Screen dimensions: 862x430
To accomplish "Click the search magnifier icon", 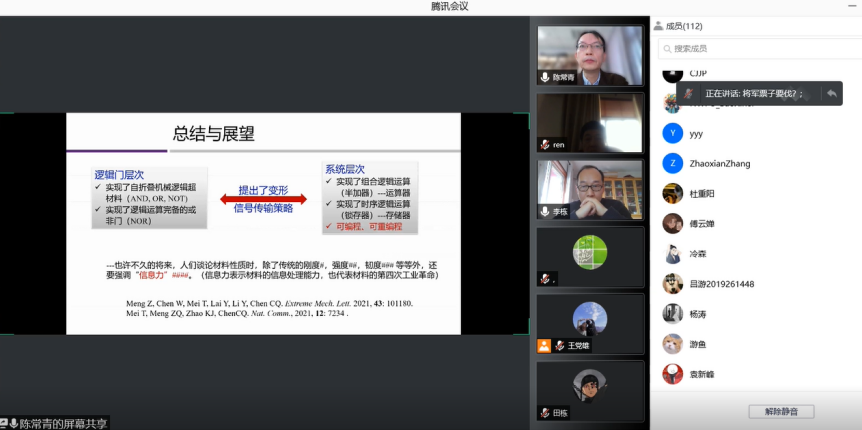I will click(x=666, y=48).
